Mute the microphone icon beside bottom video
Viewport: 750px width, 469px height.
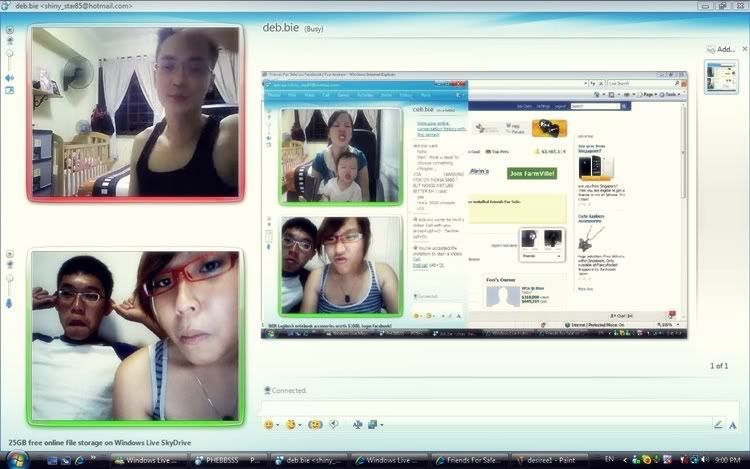click(9, 303)
